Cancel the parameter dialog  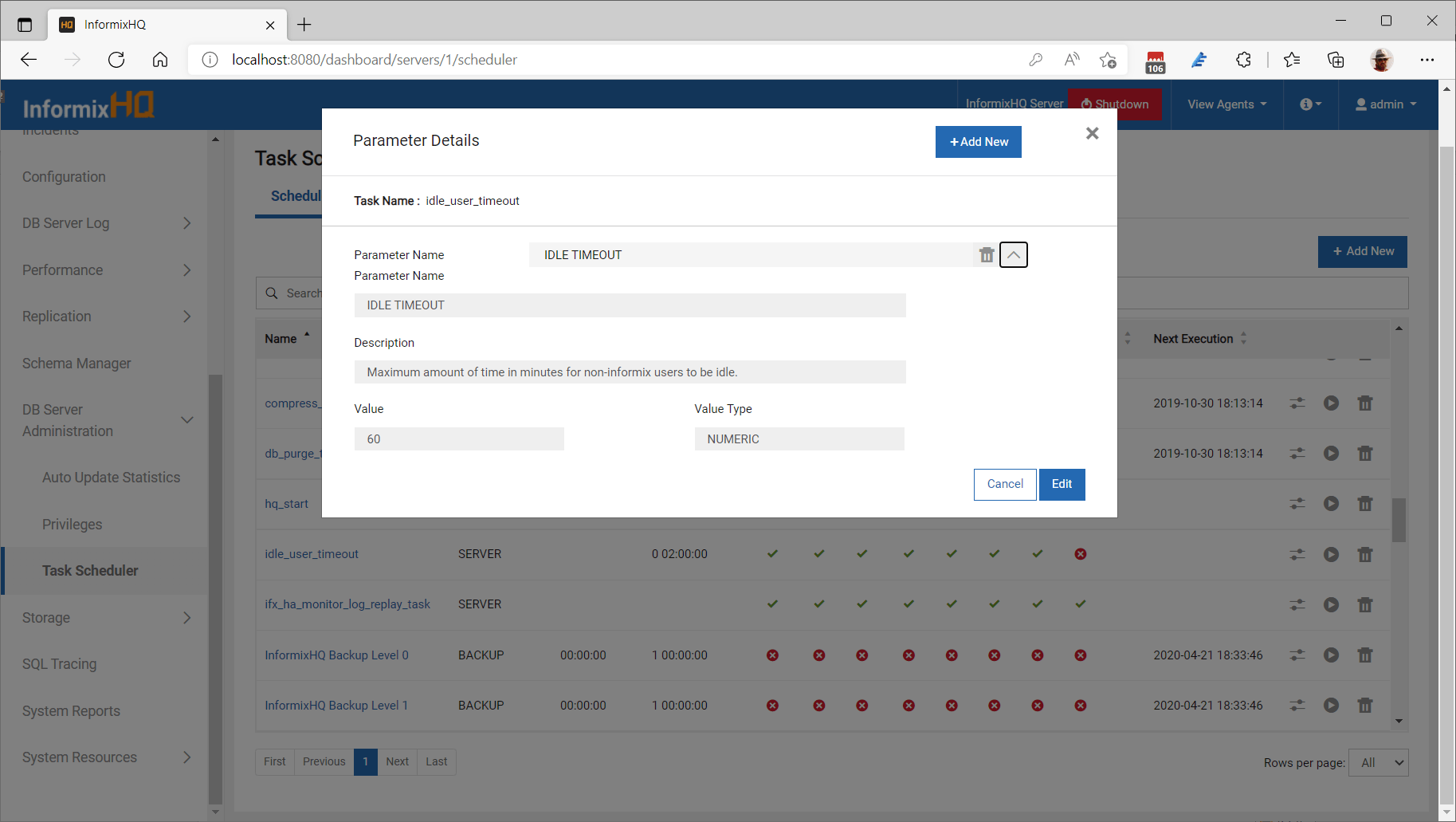(1004, 484)
